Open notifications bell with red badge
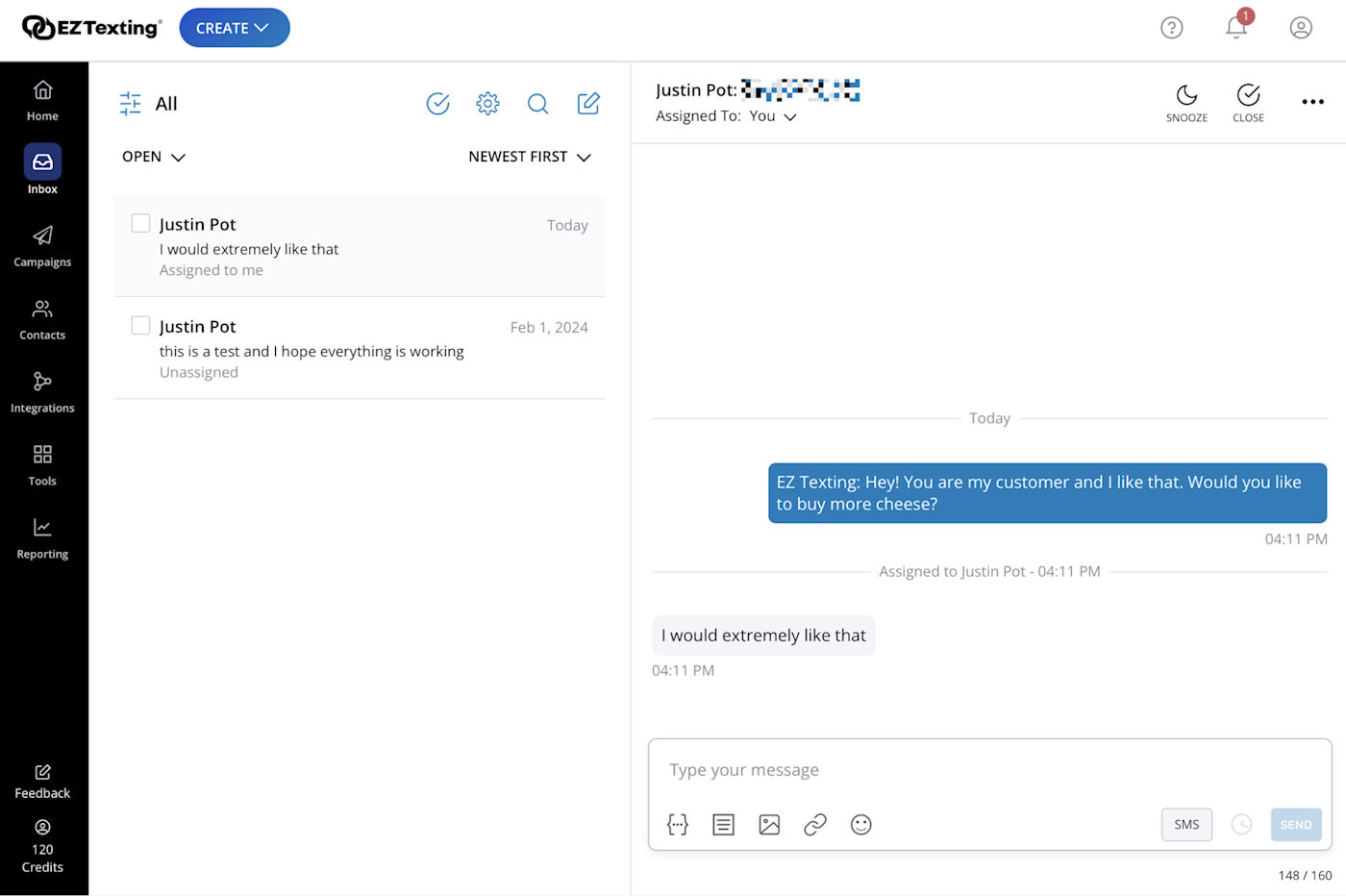Viewport: 1346px width, 896px height. pyautogui.click(x=1237, y=25)
